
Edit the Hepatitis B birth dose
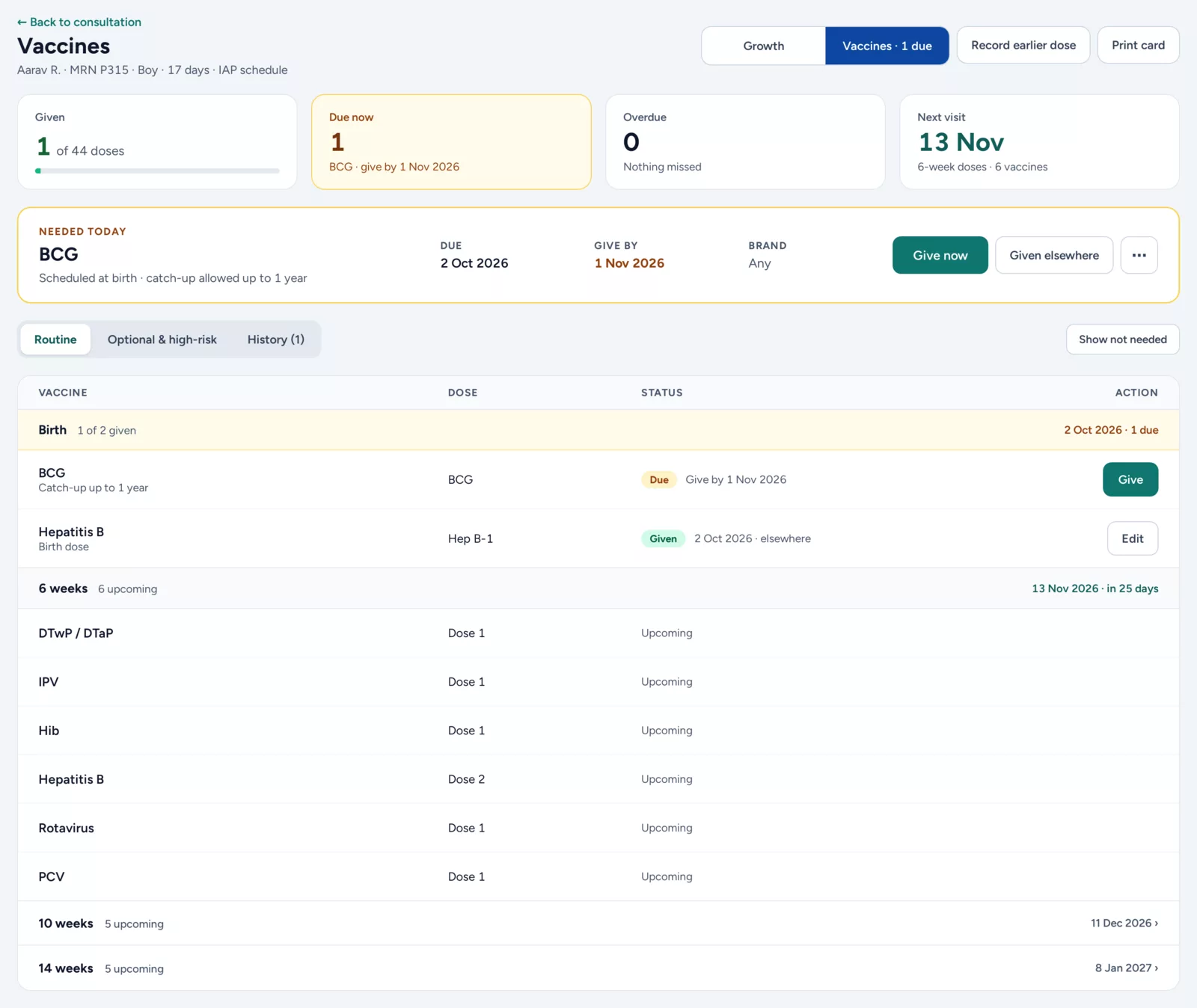pyautogui.click(x=1132, y=538)
